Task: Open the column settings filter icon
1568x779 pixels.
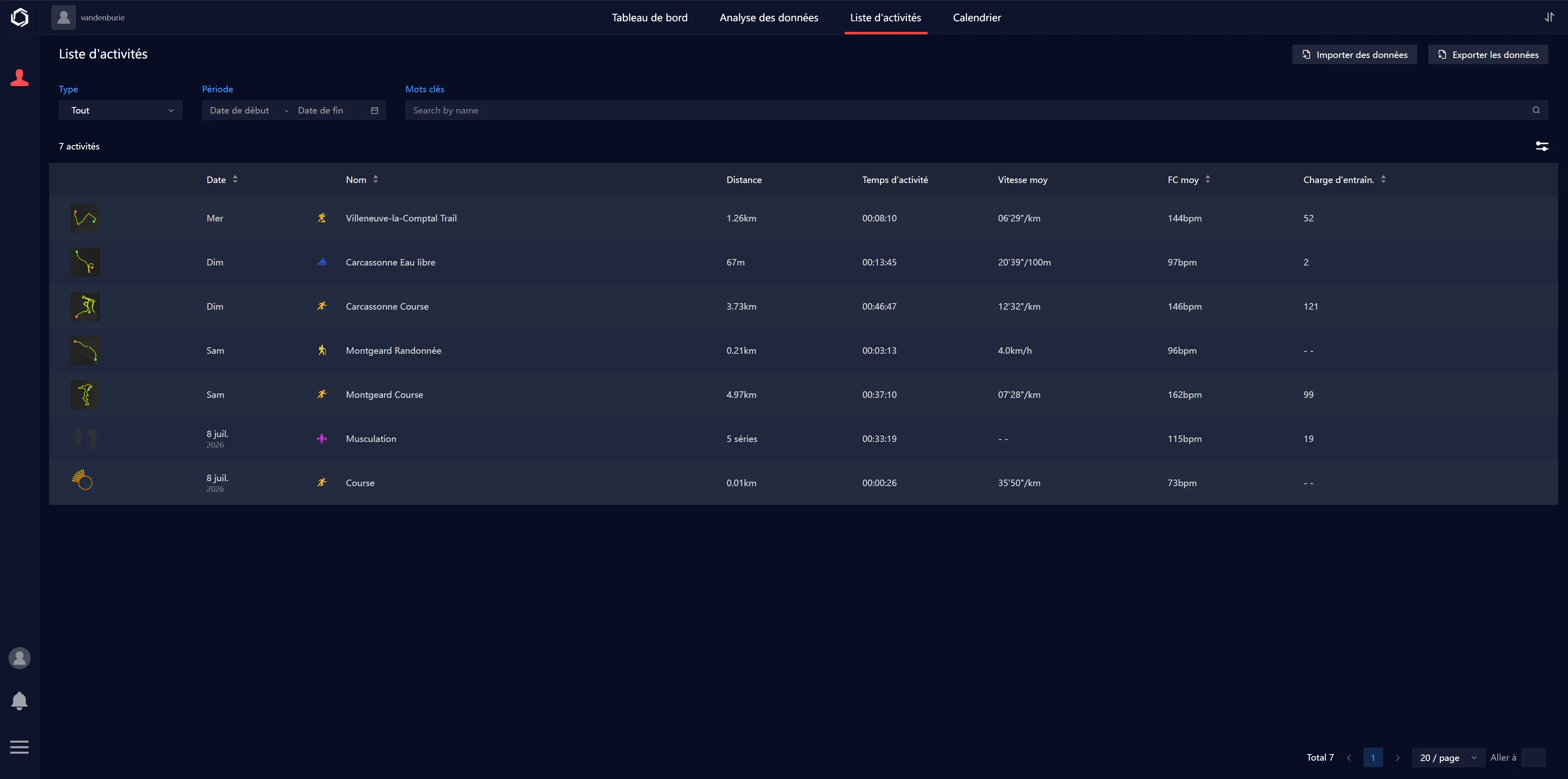Action: [x=1542, y=146]
